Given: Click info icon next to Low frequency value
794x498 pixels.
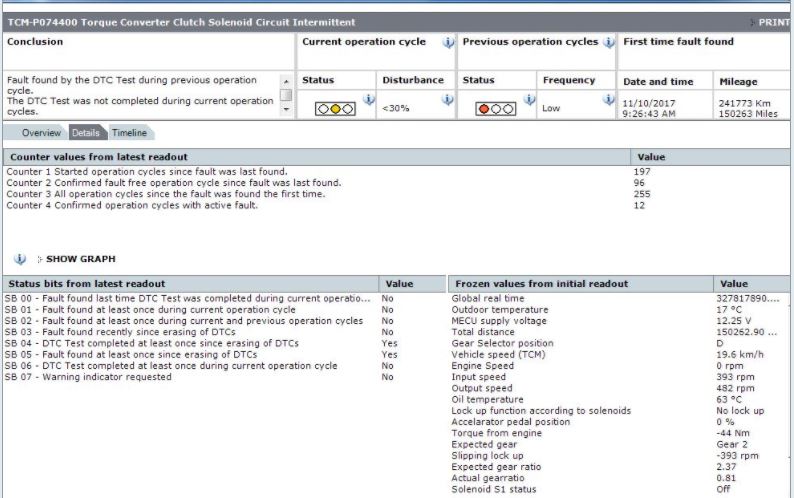Looking at the screenshot, I should 606,99.
